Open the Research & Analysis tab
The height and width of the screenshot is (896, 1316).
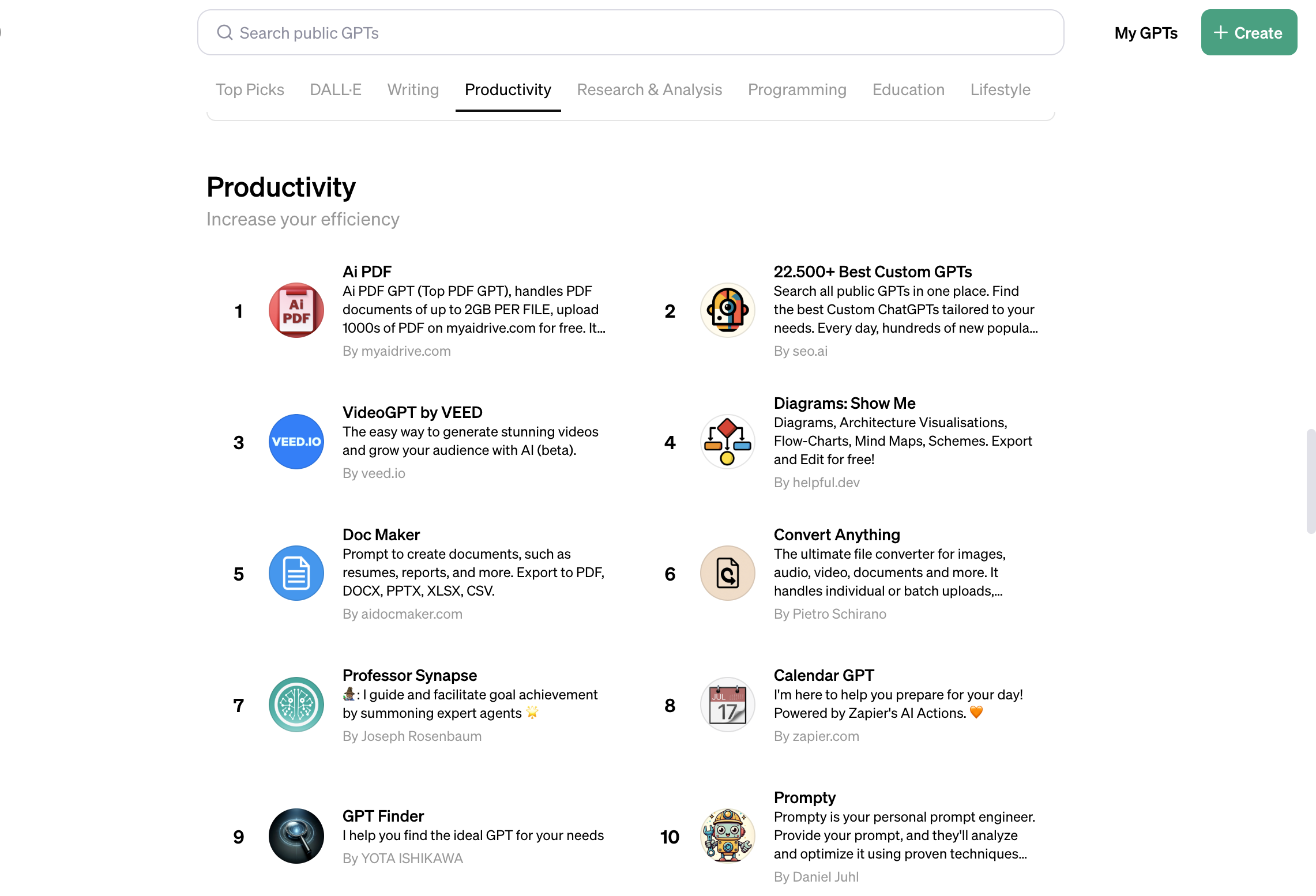point(649,89)
